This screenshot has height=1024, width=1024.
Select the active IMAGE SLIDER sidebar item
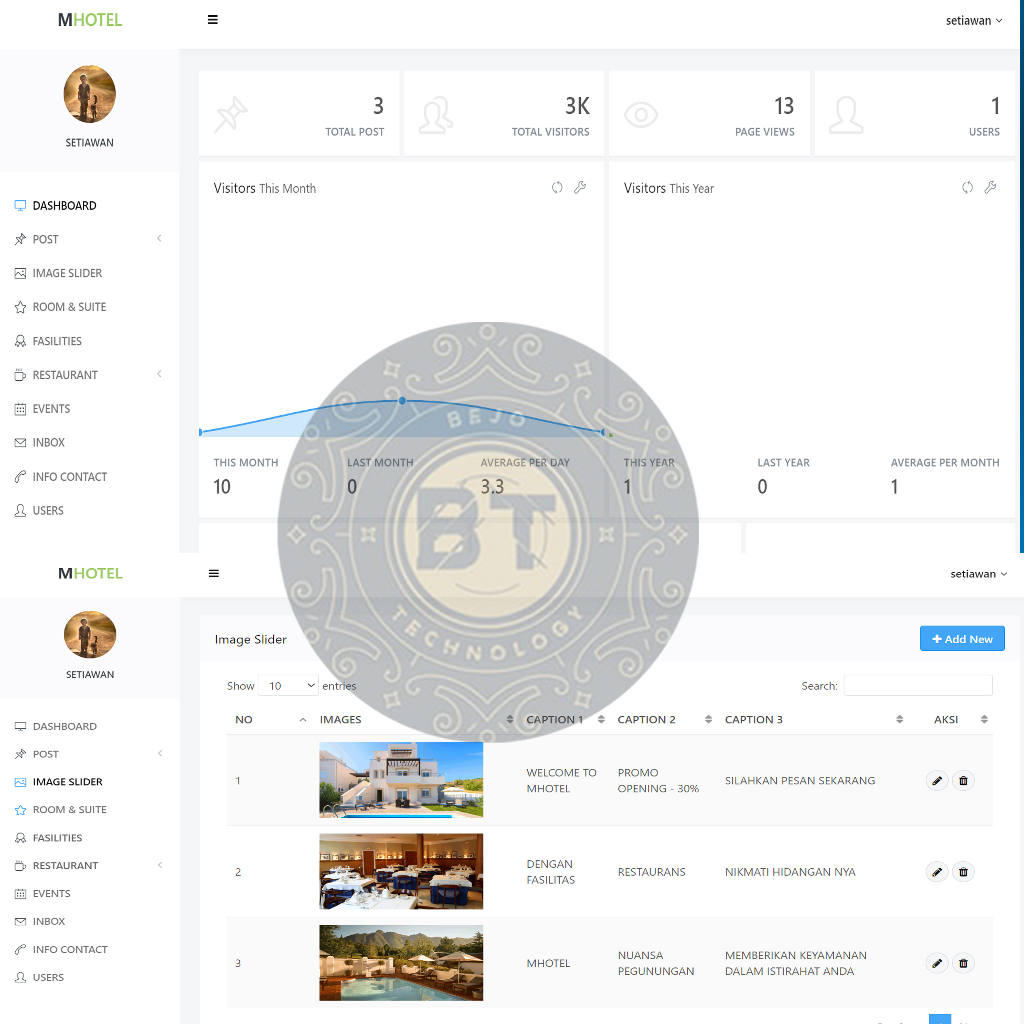click(x=67, y=782)
